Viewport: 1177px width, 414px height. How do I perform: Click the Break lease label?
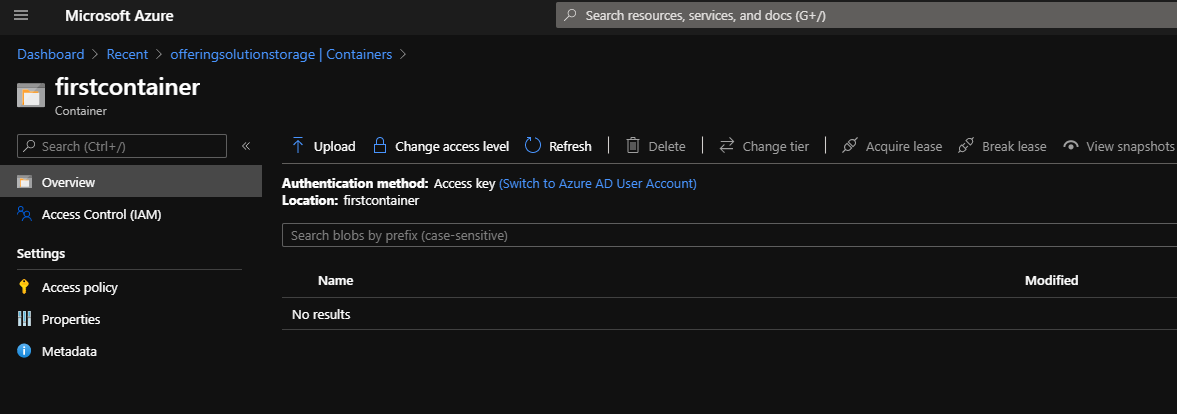click(1014, 146)
